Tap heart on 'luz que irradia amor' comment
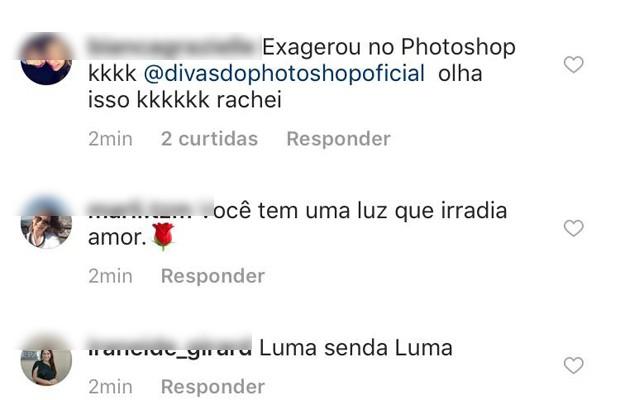 click(573, 228)
